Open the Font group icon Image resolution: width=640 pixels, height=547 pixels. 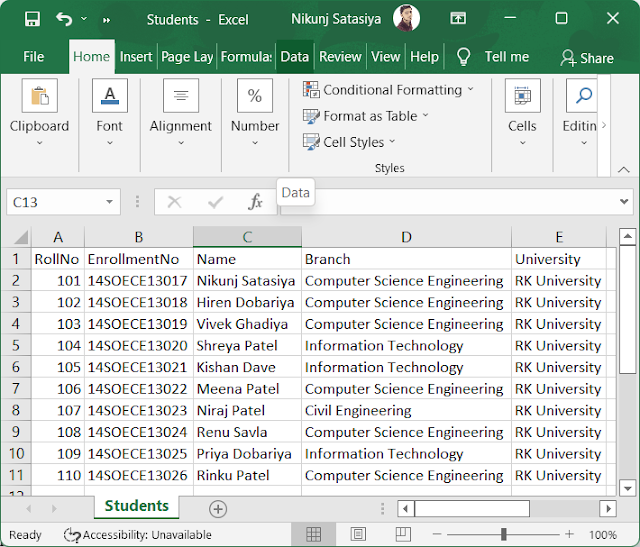tap(110, 96)
